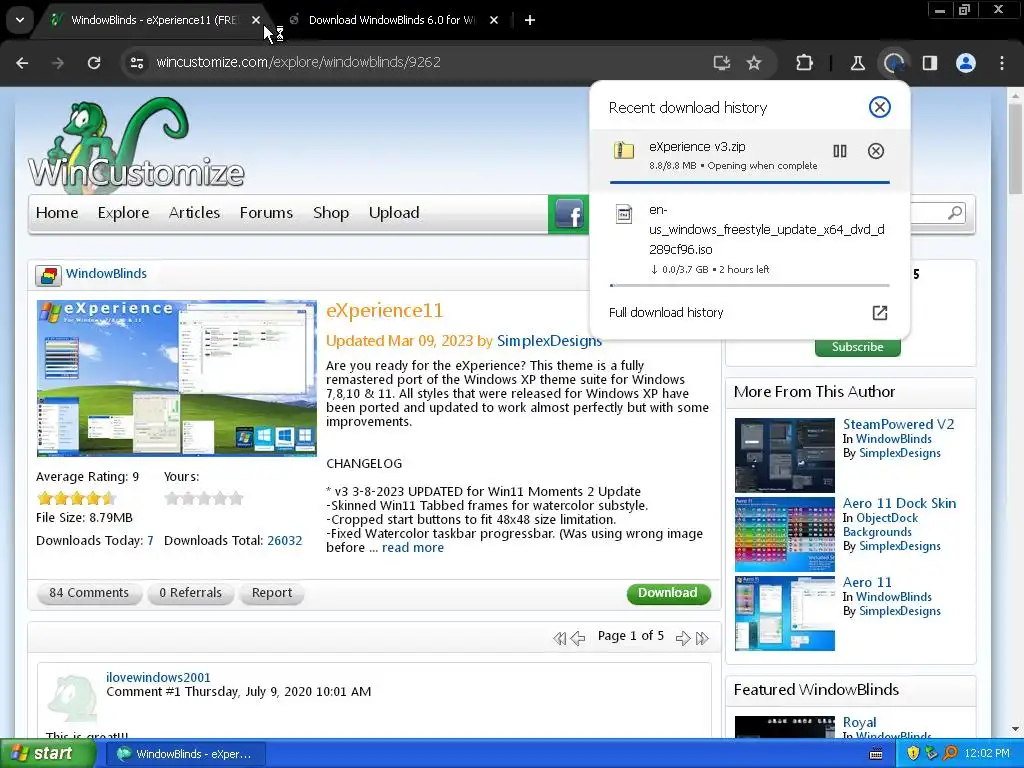
Task: Go to first comments page arrow
Action: [560, 638]
